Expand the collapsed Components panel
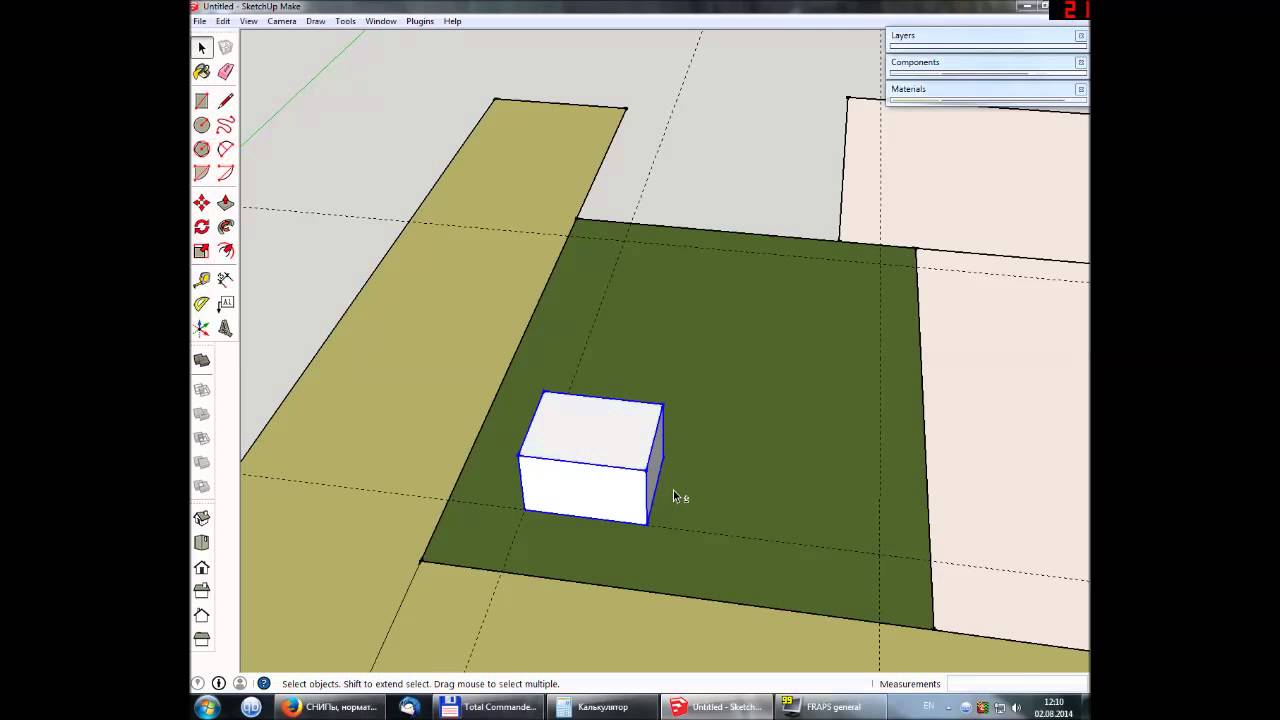The width and height of the screenshot is (1280, 720). (x=980, y=62)
